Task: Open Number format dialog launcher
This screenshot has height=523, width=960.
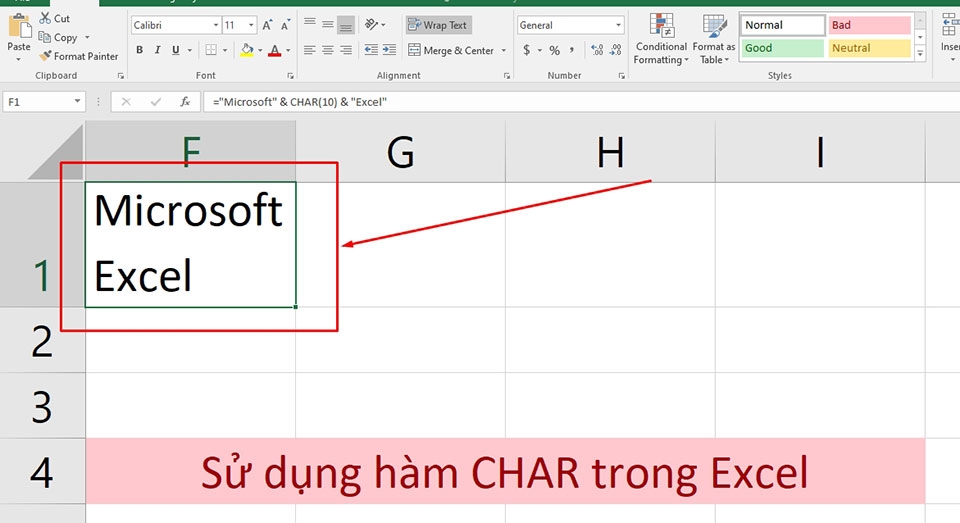Action: (x=621, y=76)
